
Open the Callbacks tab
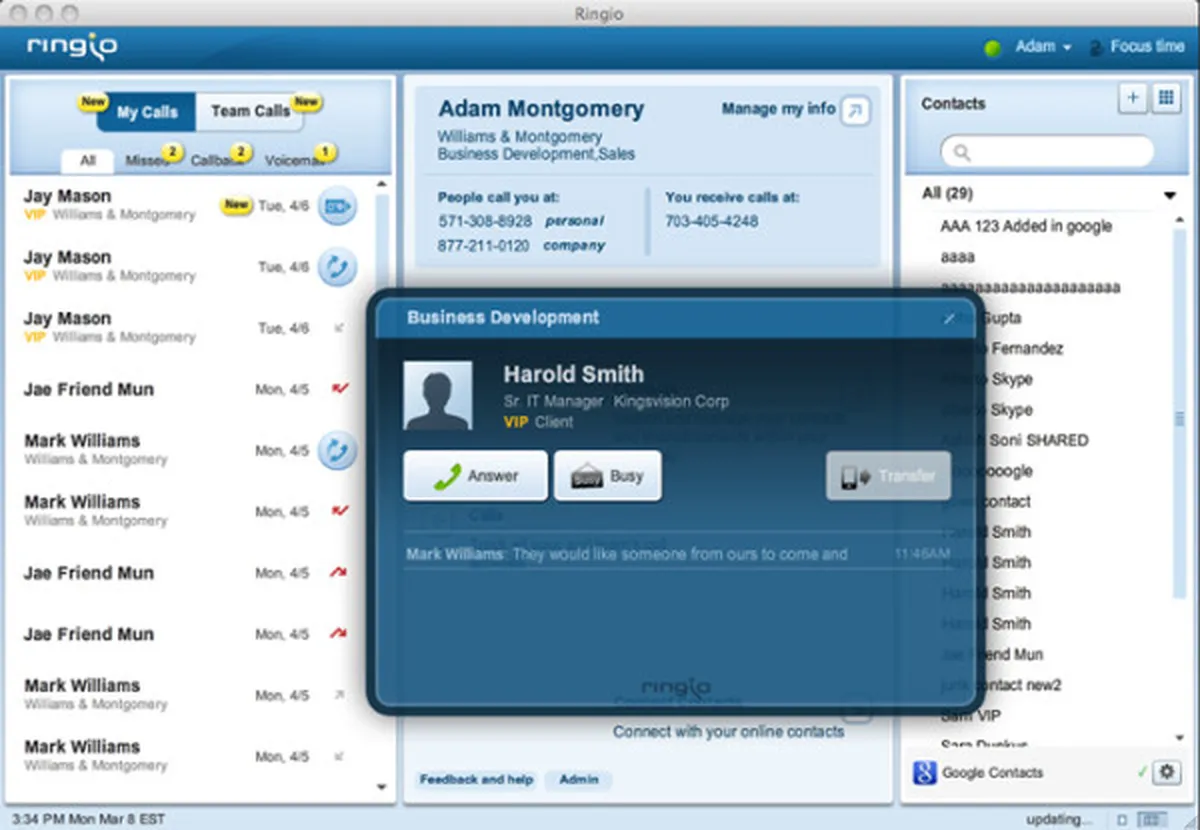point(216,160)
